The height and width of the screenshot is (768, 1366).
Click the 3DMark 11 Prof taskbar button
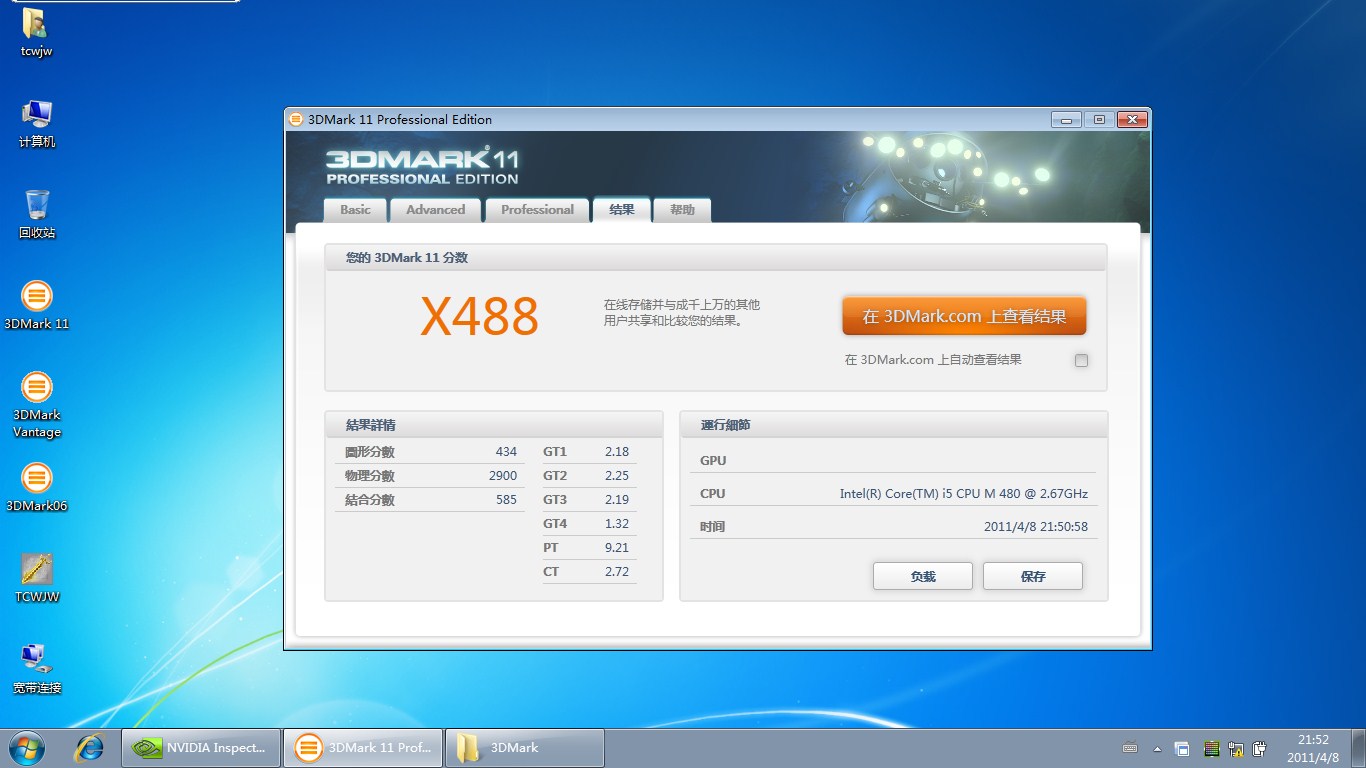[x=363, y=747]
